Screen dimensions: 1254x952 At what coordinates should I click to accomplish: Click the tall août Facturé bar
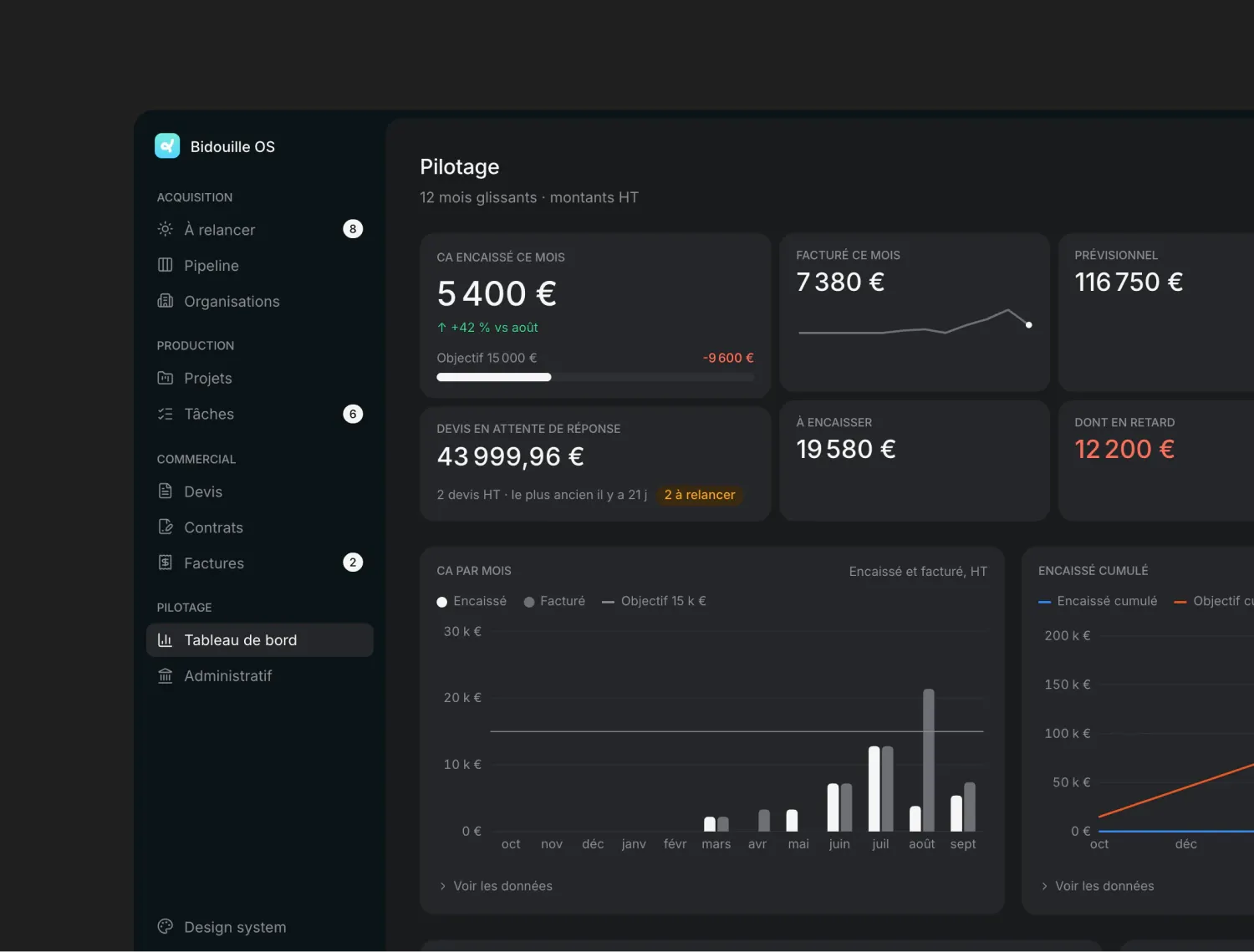(929, 760)
